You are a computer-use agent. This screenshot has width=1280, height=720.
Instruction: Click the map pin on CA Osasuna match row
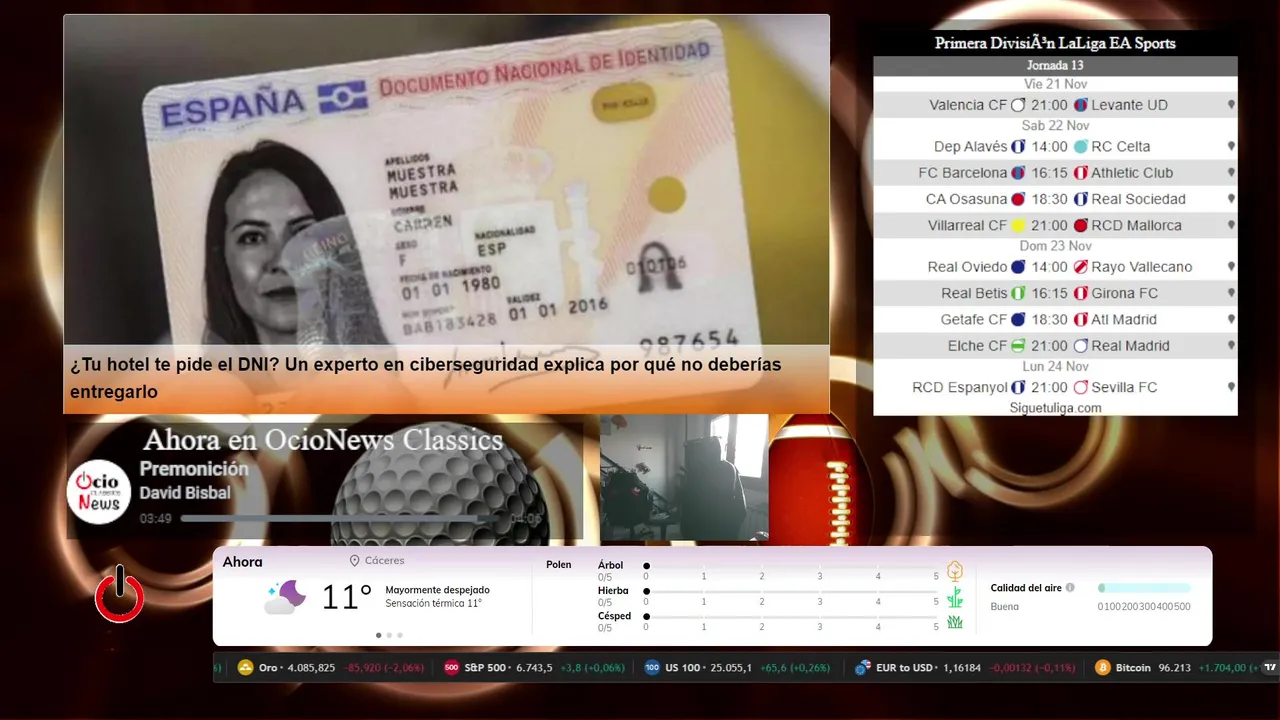(1231, 199)
